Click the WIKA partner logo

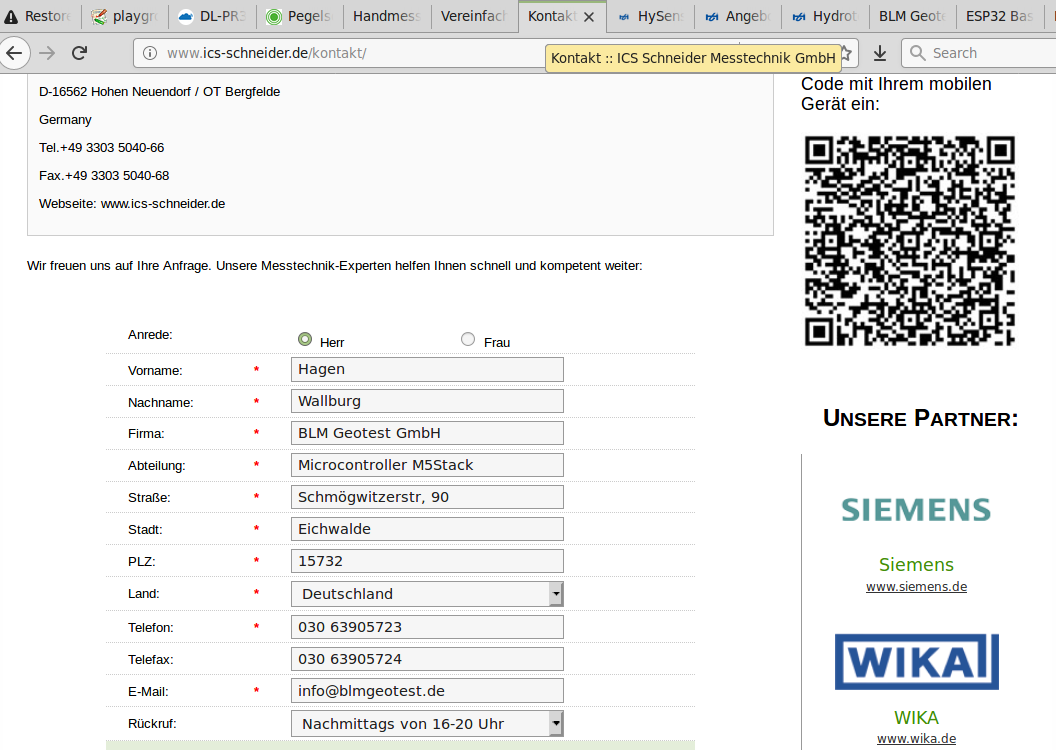tap(916, 661)
